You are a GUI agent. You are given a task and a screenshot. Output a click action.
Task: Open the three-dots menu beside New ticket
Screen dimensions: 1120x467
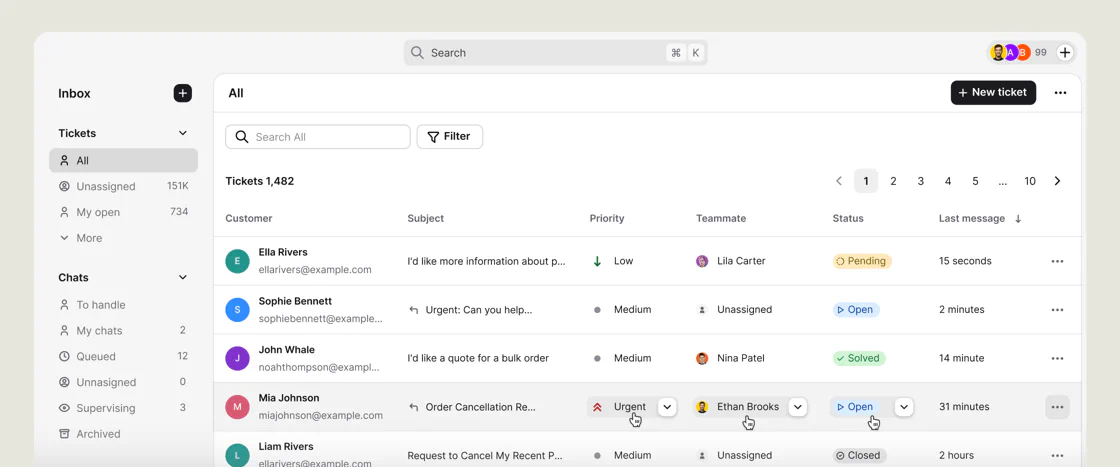point(1061,93)
